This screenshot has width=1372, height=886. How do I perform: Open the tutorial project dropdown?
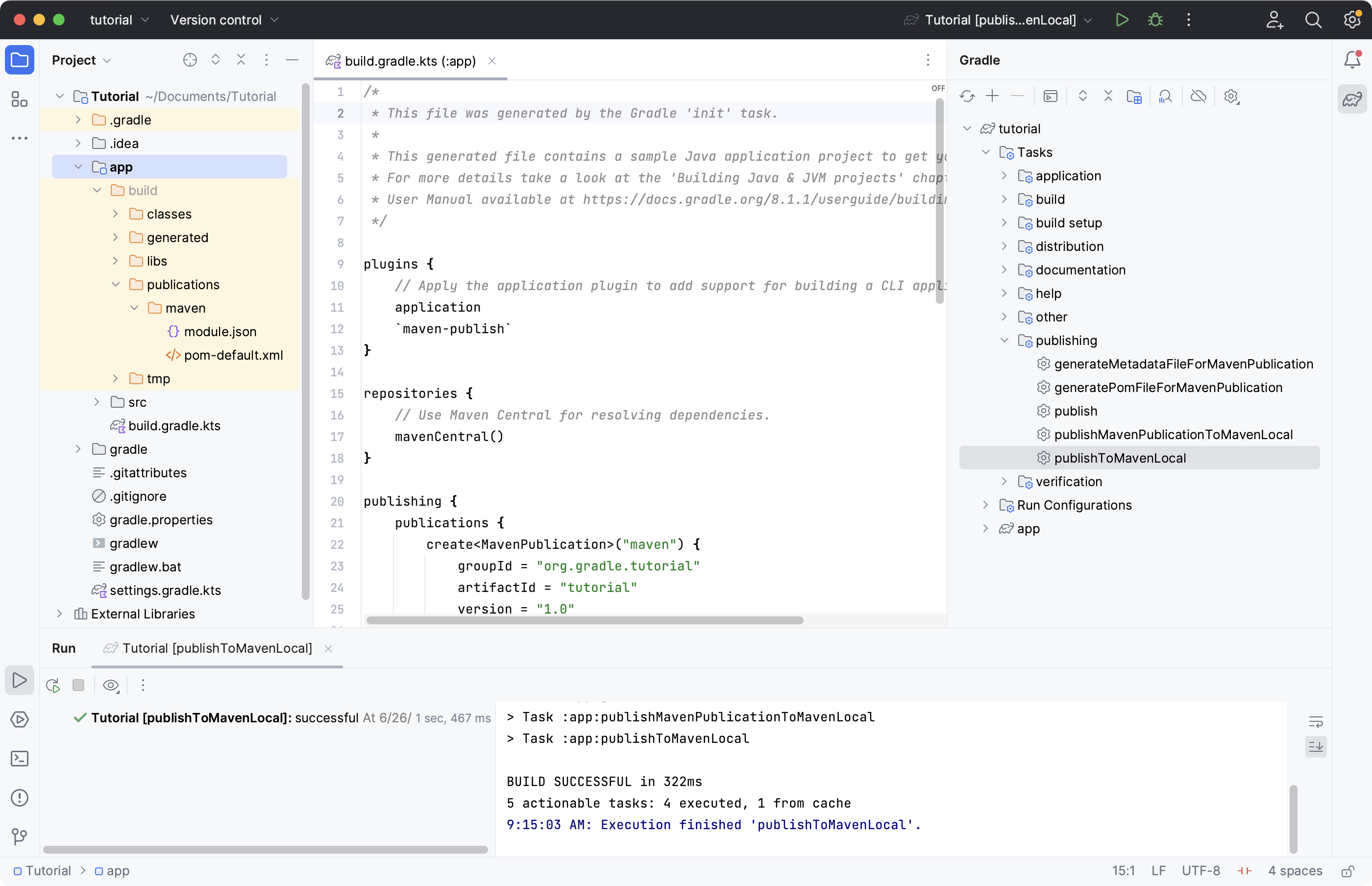[x=120, y=20]
